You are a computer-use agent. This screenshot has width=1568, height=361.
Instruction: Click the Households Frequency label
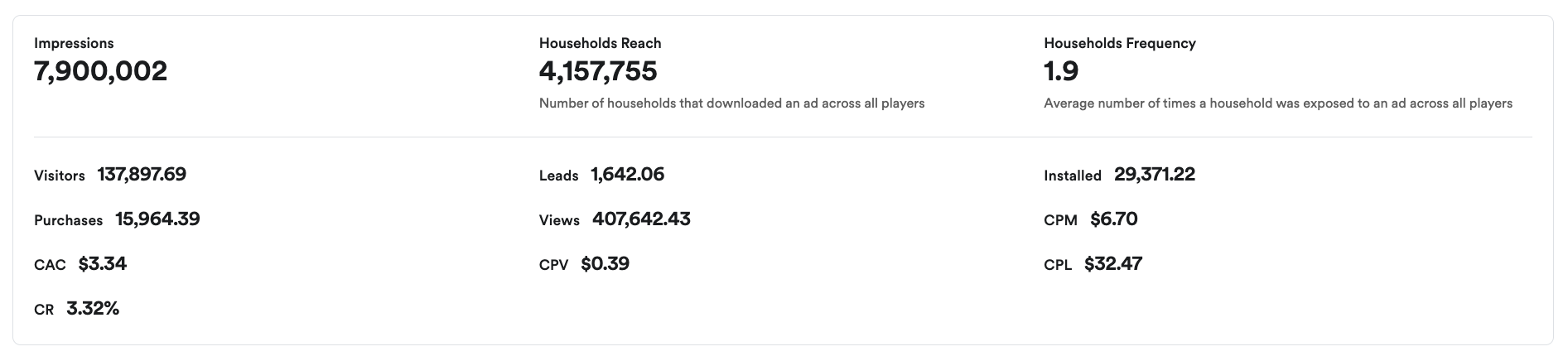tap(1120, 43)
